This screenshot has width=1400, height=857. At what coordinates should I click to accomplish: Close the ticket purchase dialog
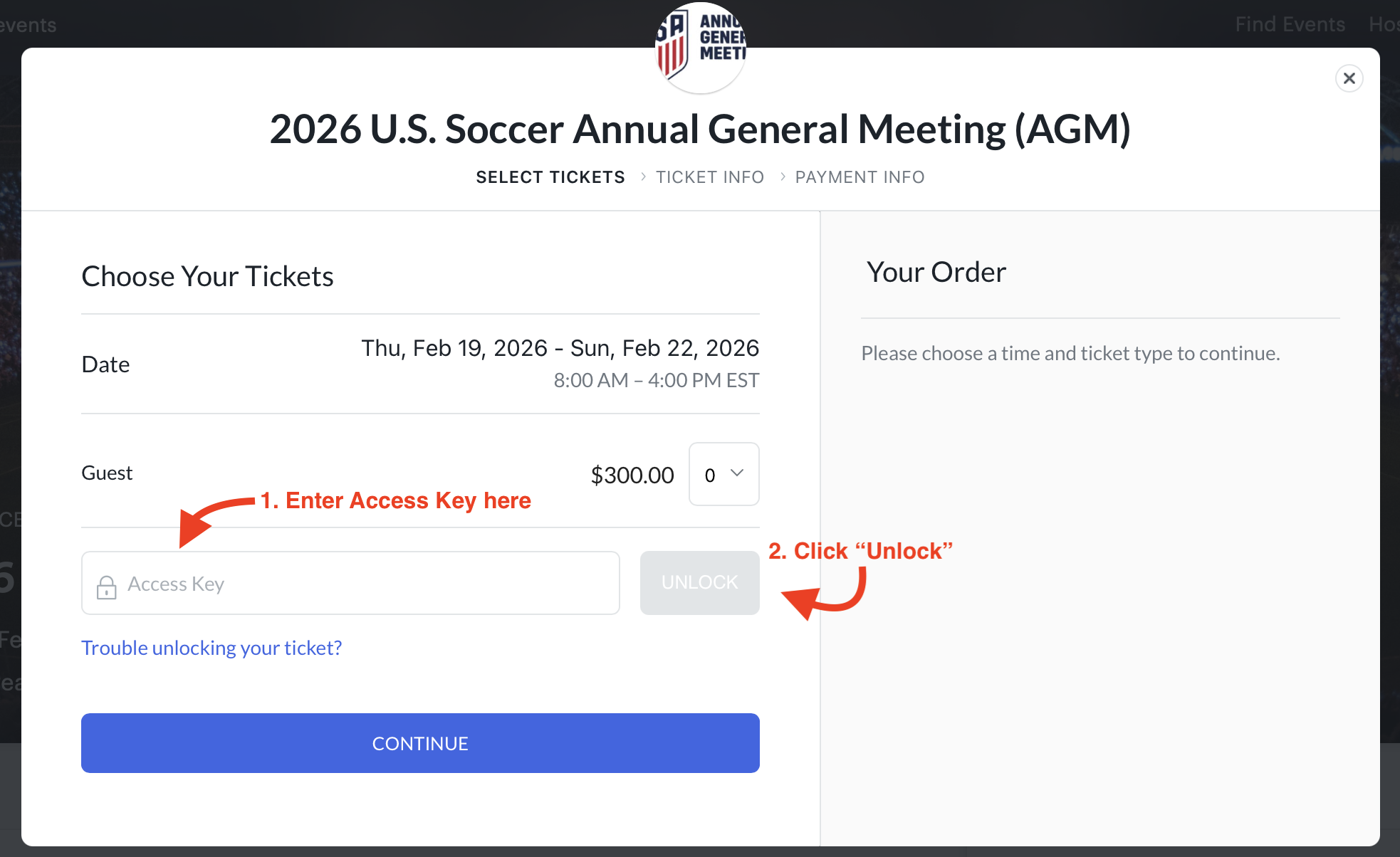(1349, 78)
